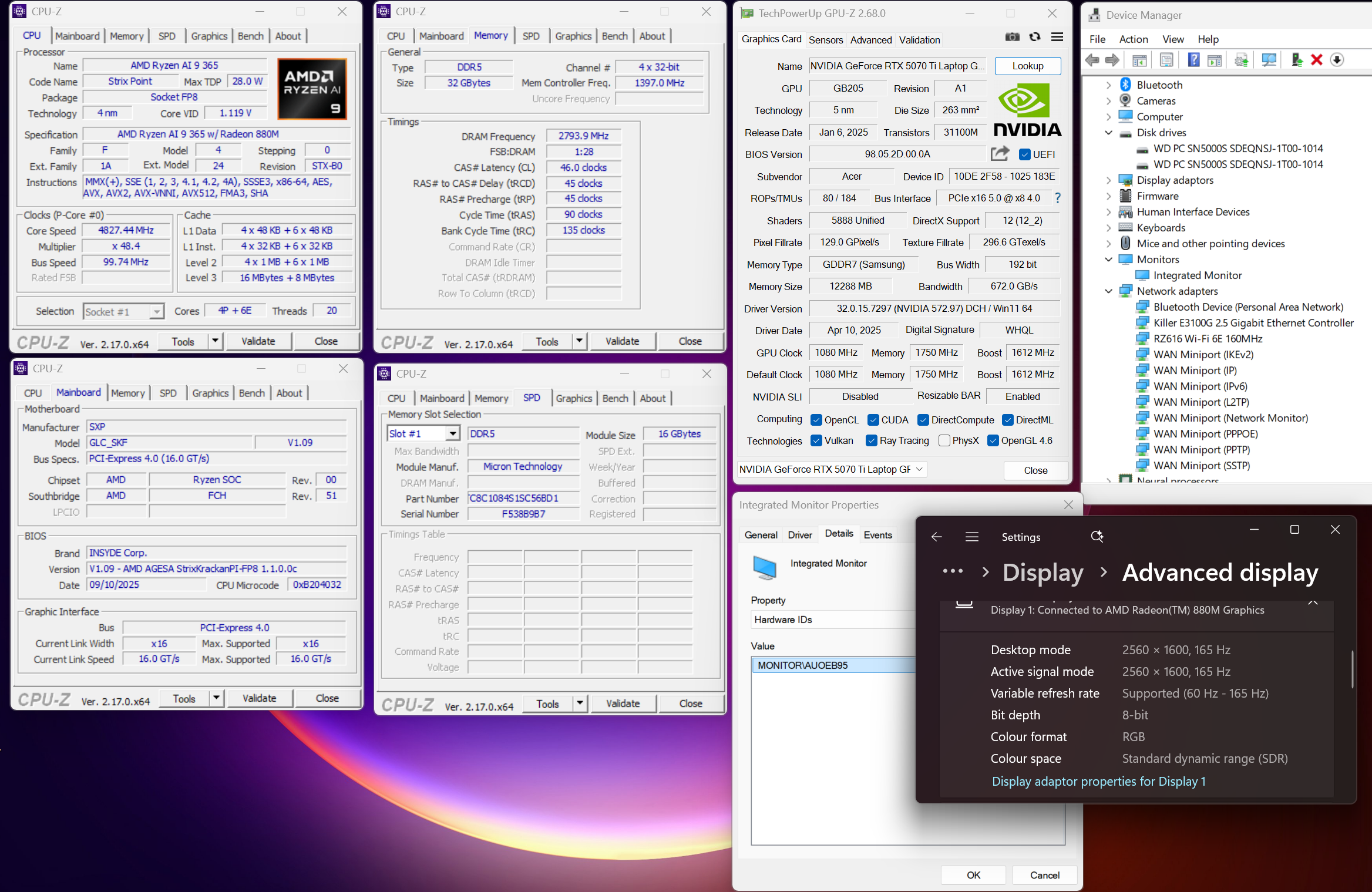Screen dimensions: 1372x892
Task: Toggle the PhysX checkbox
Action: (944, 441)
